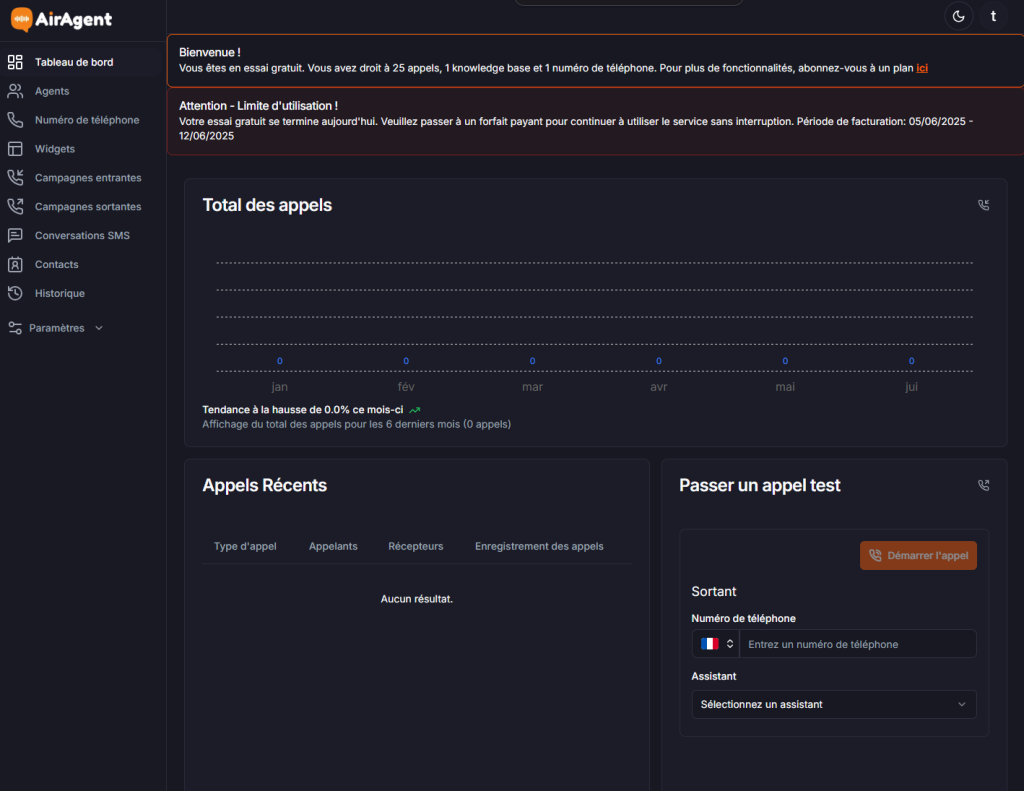
Task: Click the jui month label on chart
Action: [x=912, y=387]
